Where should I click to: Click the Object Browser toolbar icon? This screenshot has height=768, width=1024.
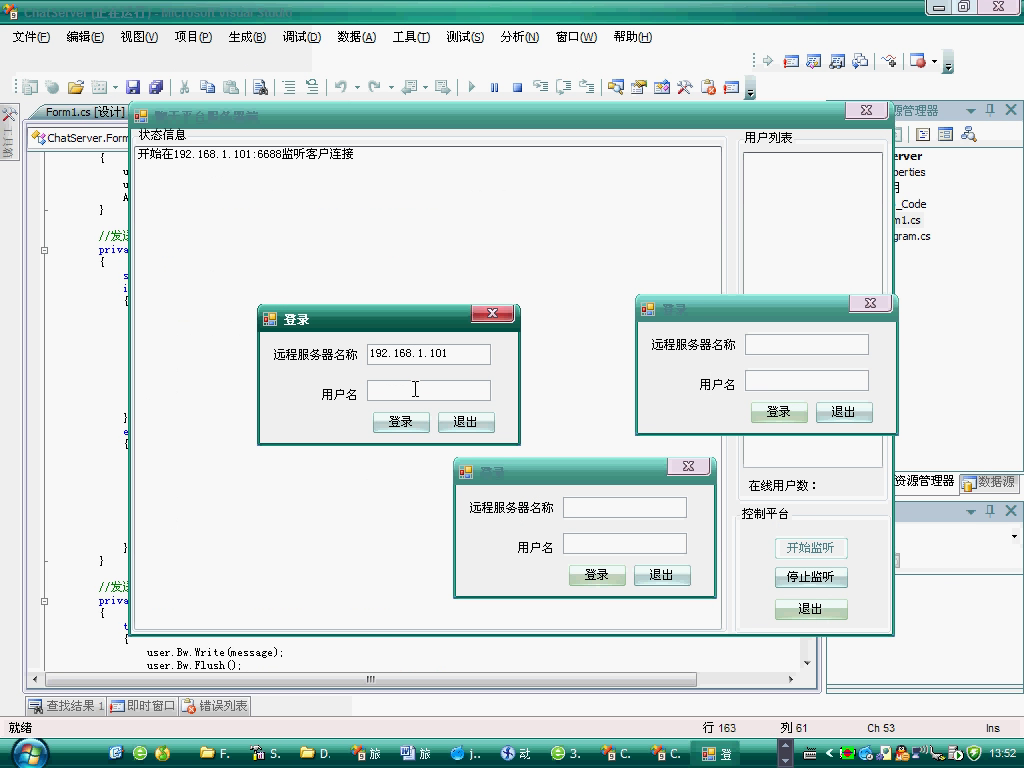point(662,87)
